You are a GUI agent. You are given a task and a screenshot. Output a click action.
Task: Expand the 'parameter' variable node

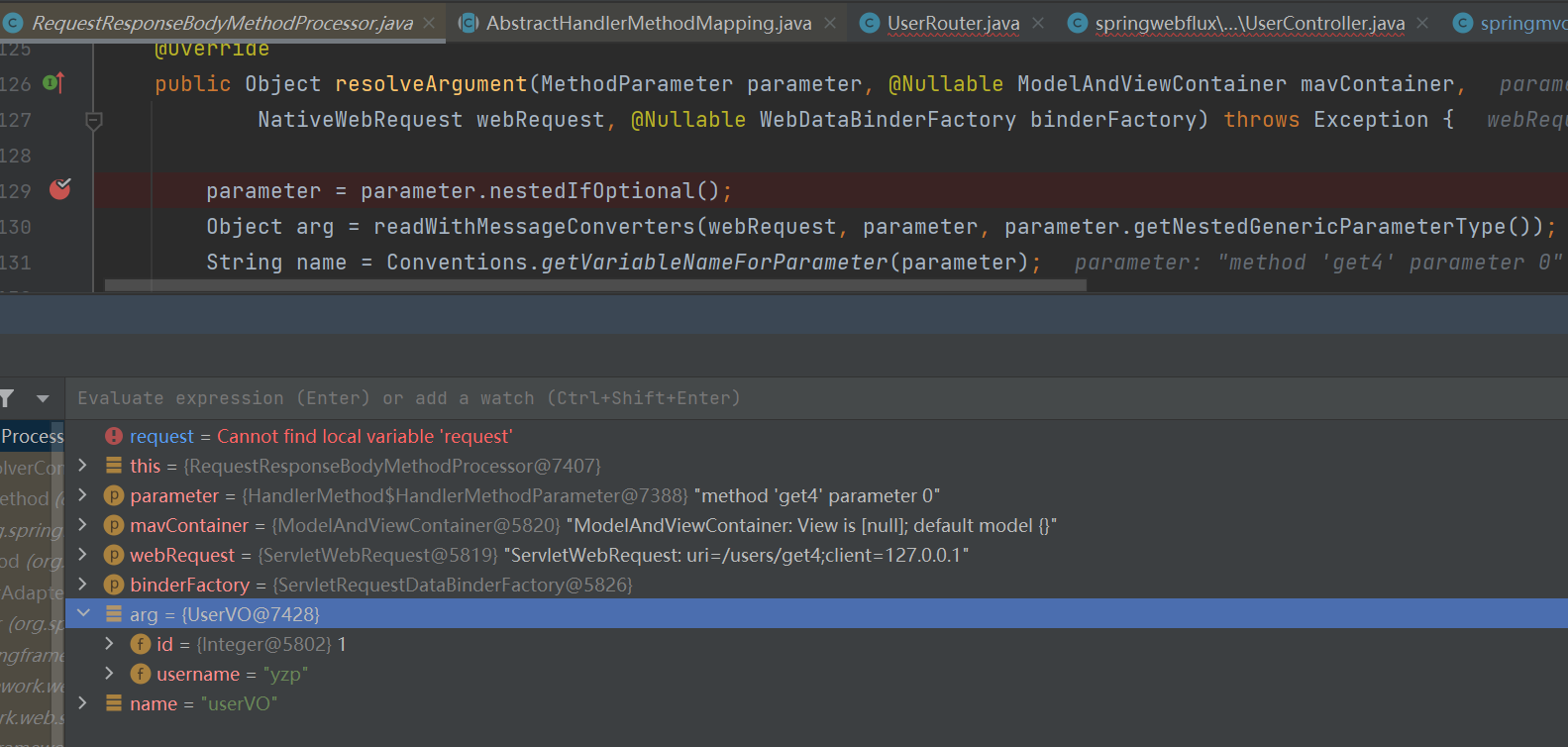[x=83, y=495]
